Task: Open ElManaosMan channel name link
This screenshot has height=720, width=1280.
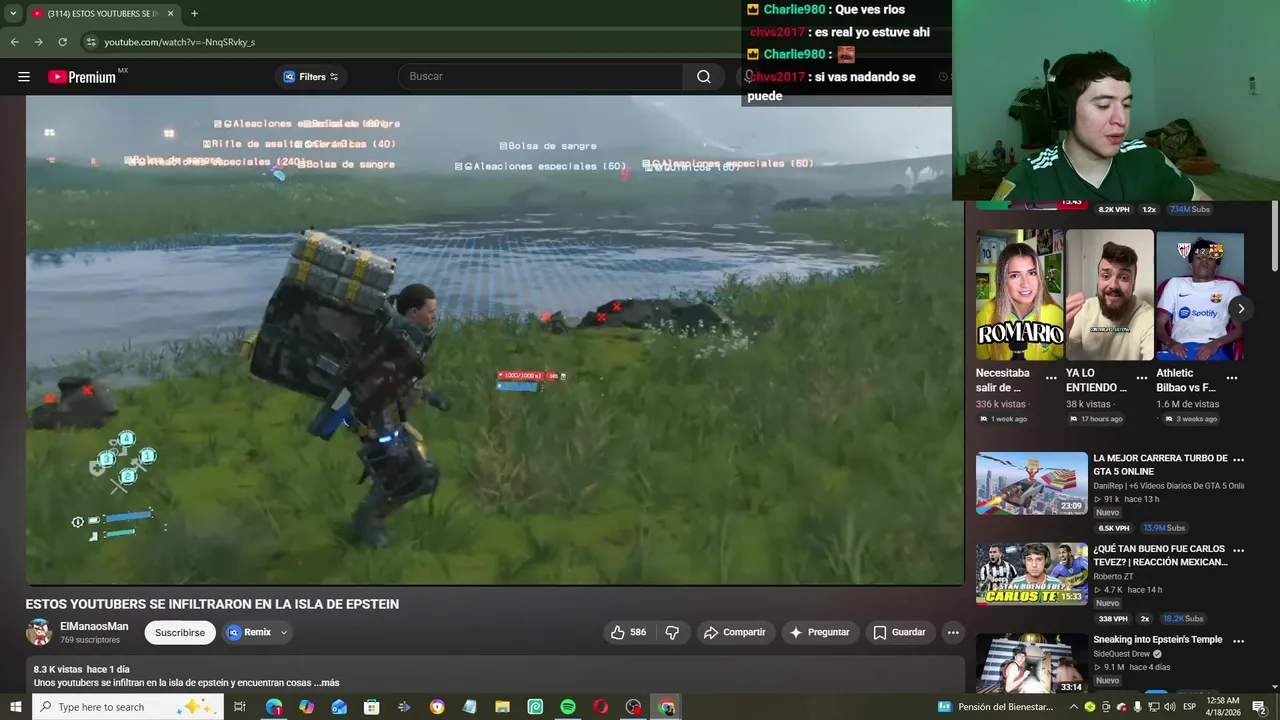Action: 94,626
